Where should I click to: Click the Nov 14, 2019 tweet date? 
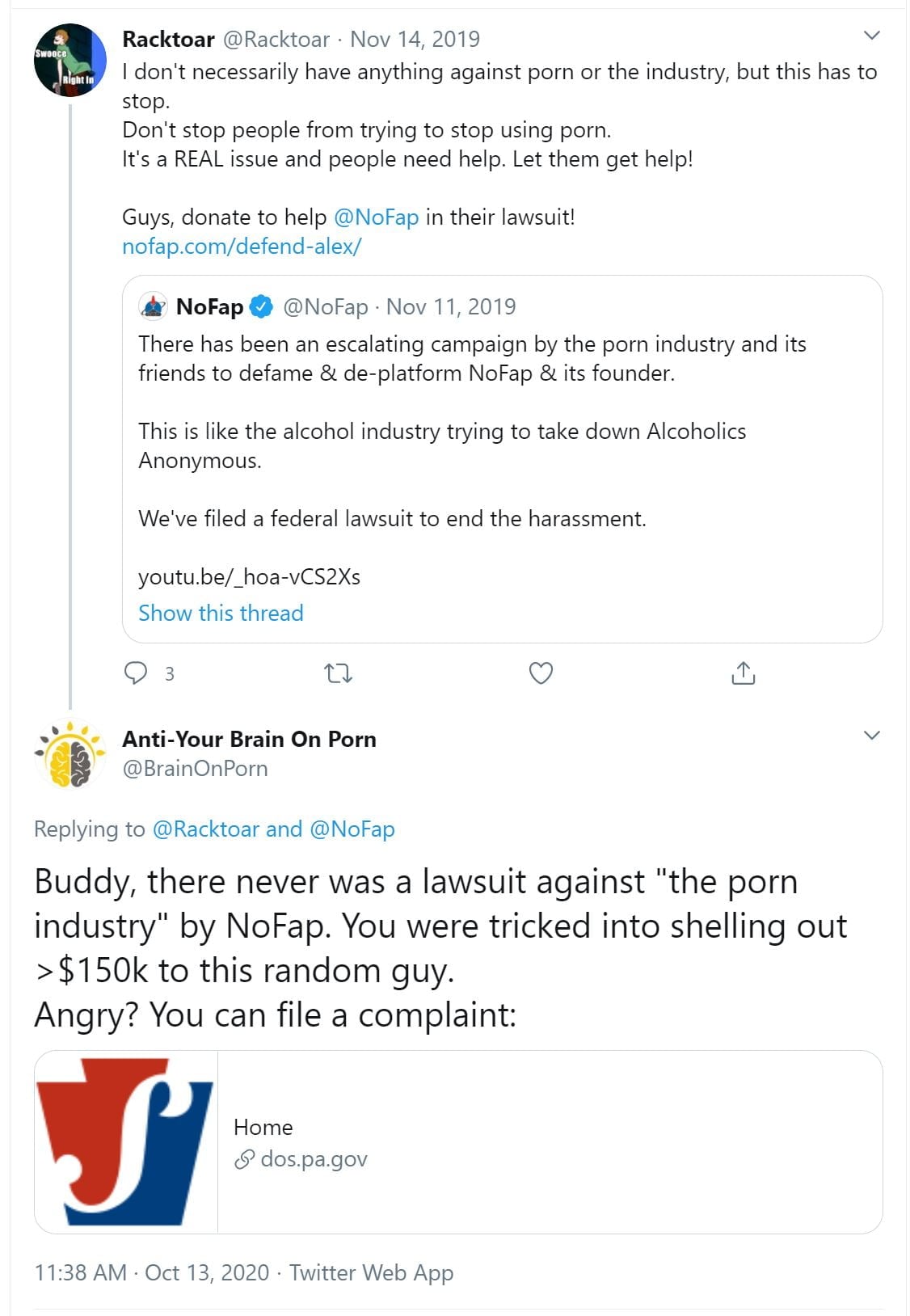point(415,39)
